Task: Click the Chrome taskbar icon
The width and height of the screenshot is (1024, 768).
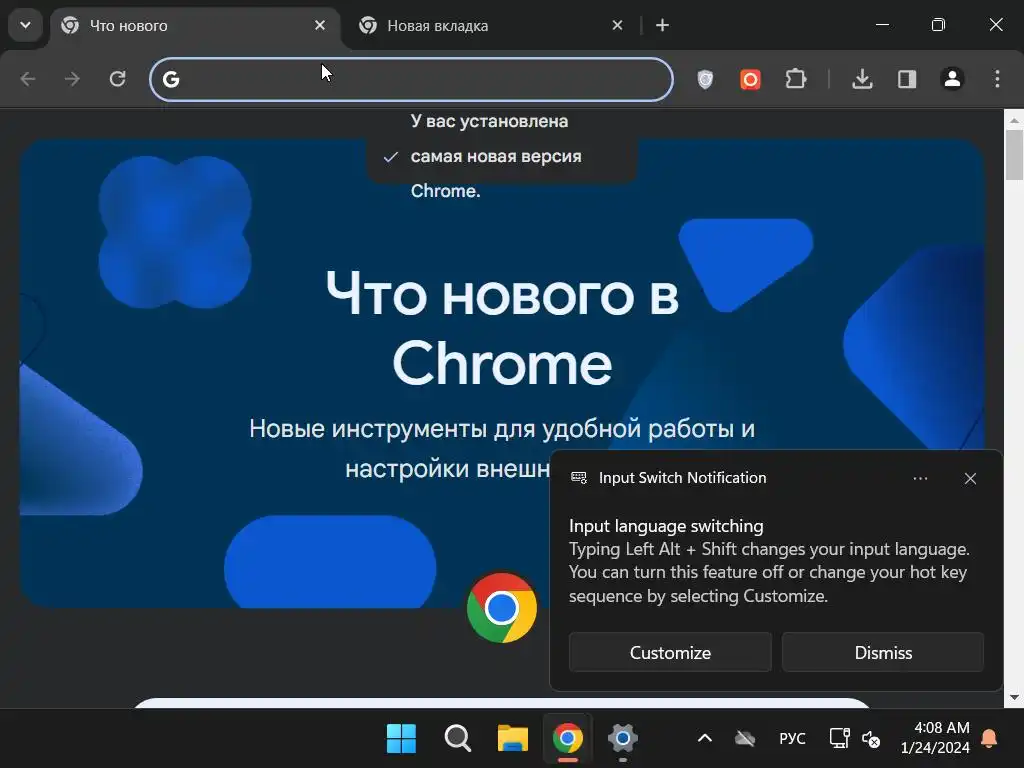Action: (568, 739)
